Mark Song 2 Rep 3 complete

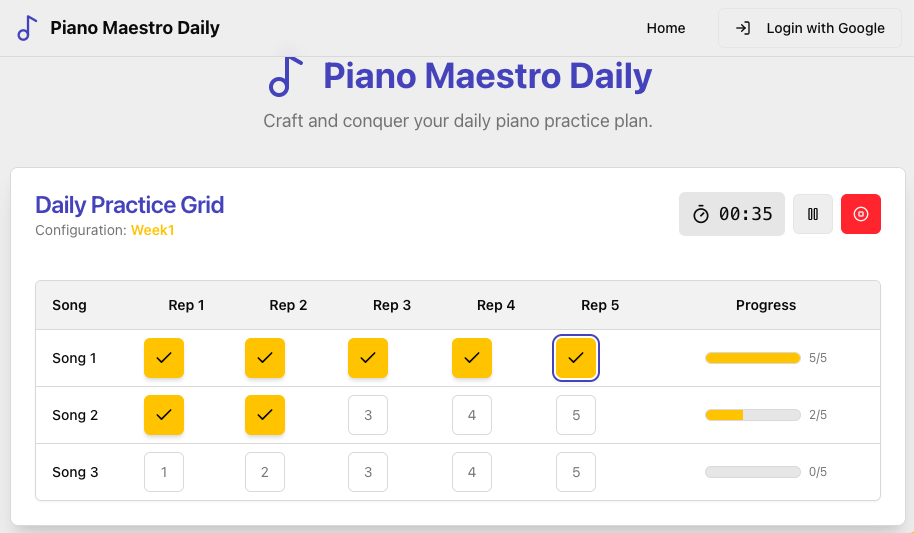368,415
